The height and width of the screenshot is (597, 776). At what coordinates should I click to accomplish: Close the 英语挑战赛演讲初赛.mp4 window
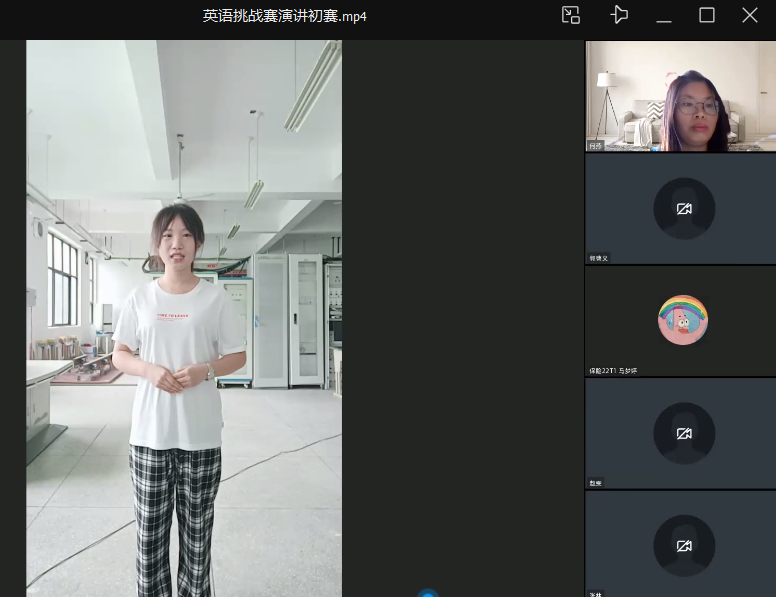750,15
